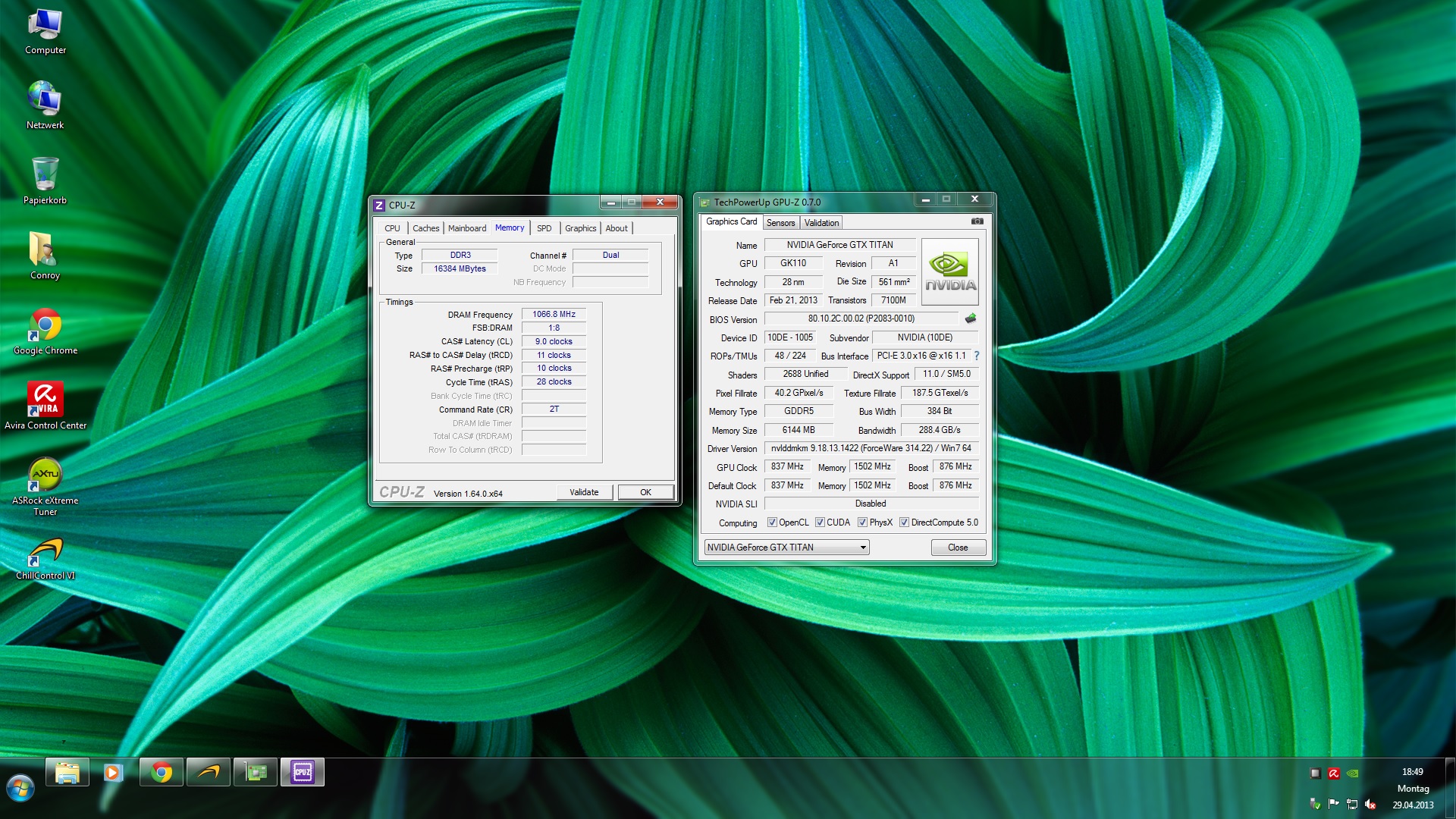This screenshot has width=1456, height=819.
Task: Open ChillControl VI desktop icon
Action: 45,551
